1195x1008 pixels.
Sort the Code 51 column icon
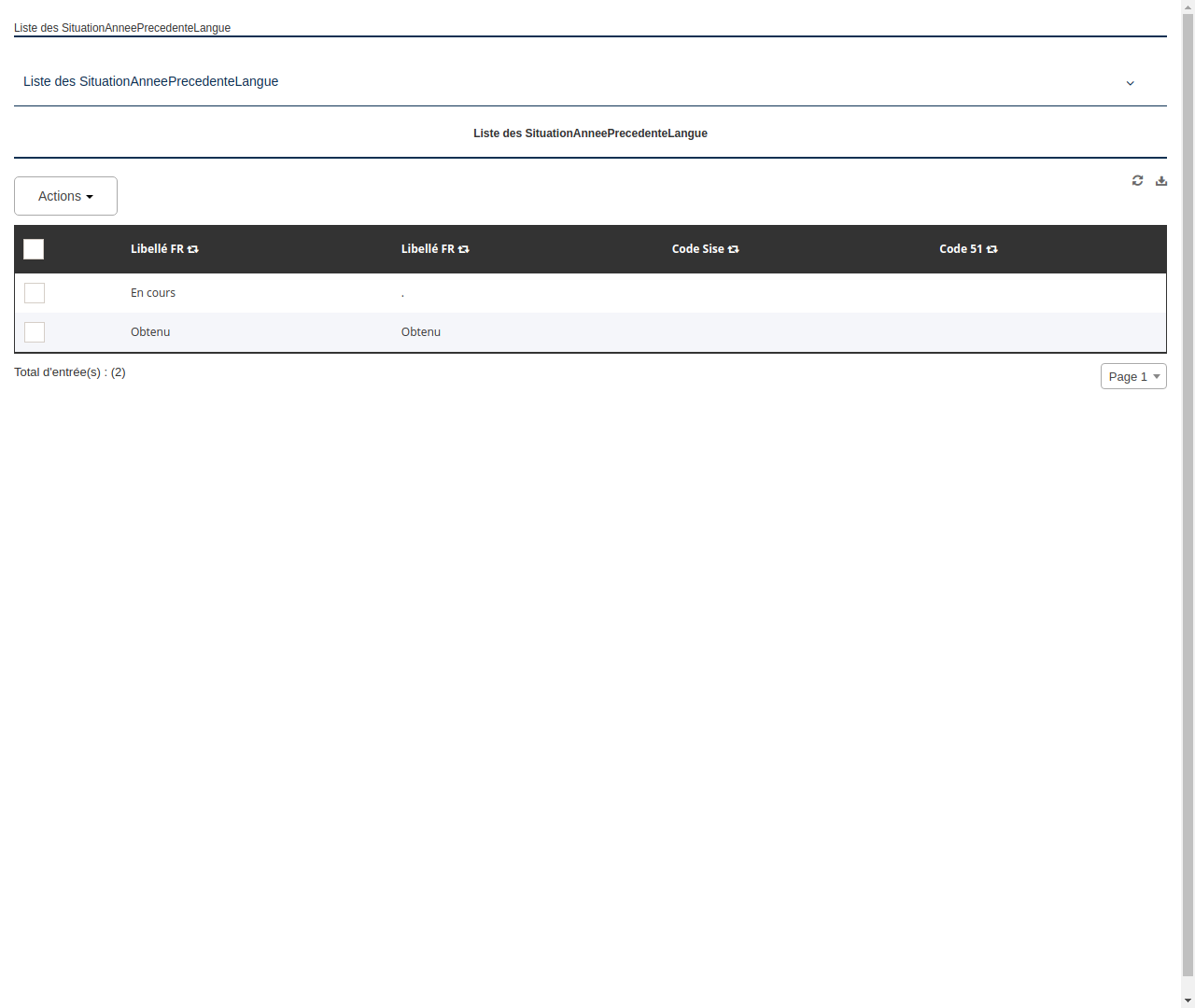[x=991, y=249]
